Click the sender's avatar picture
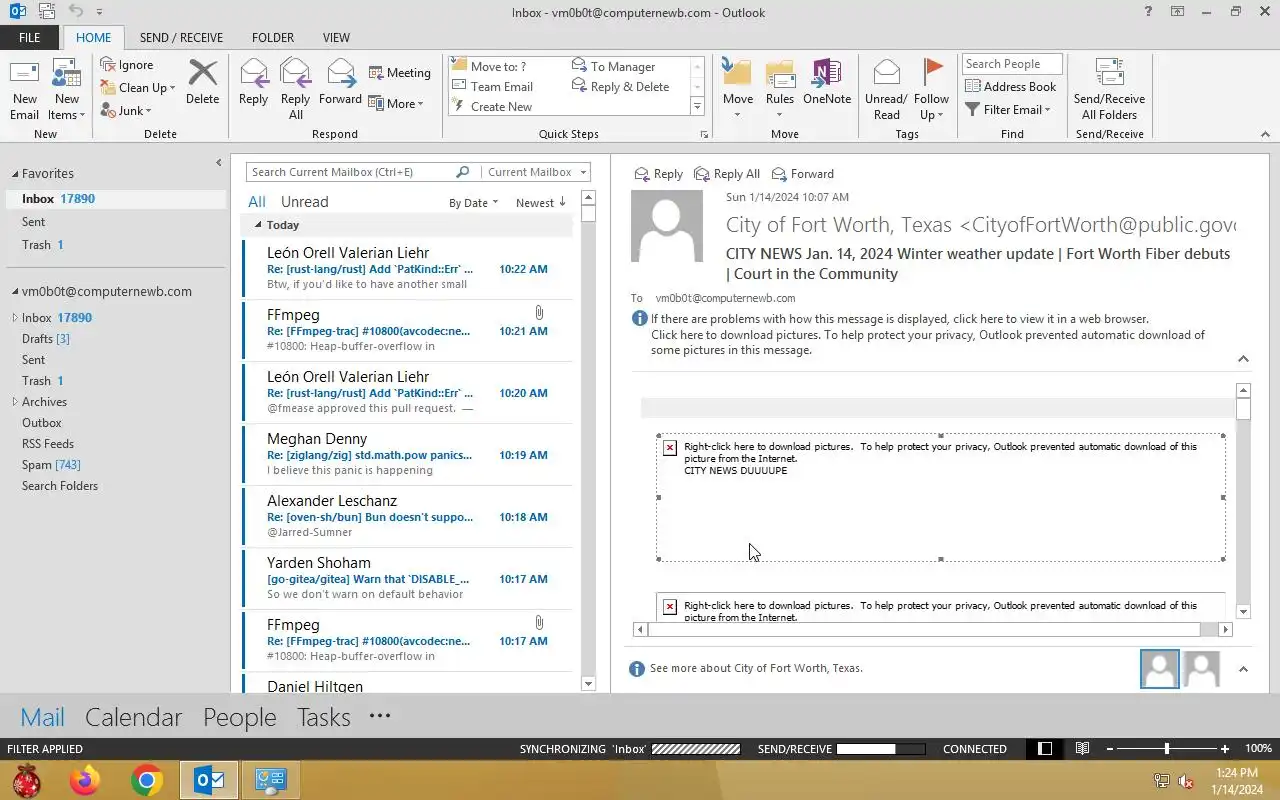This screenshot has height=800, width=1280. pos(667,226)
